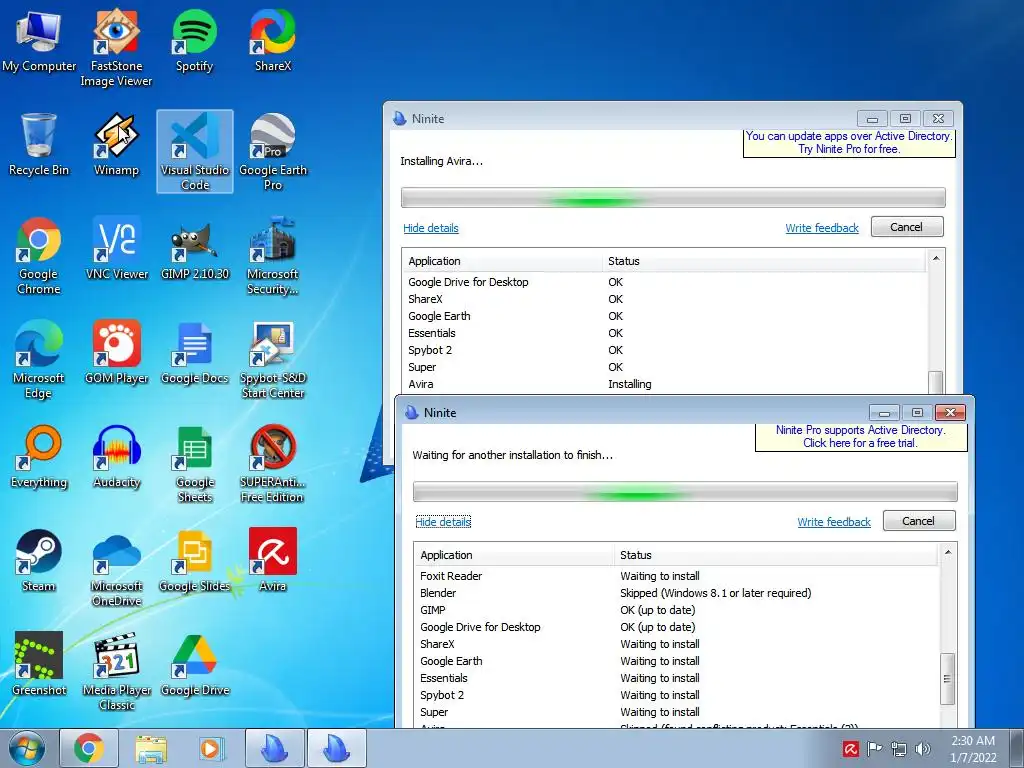The width and height of the screenshot is (1024, 768).
Task: Click the Try Ninite Pro for free banner
Action: tap(849, 143)
